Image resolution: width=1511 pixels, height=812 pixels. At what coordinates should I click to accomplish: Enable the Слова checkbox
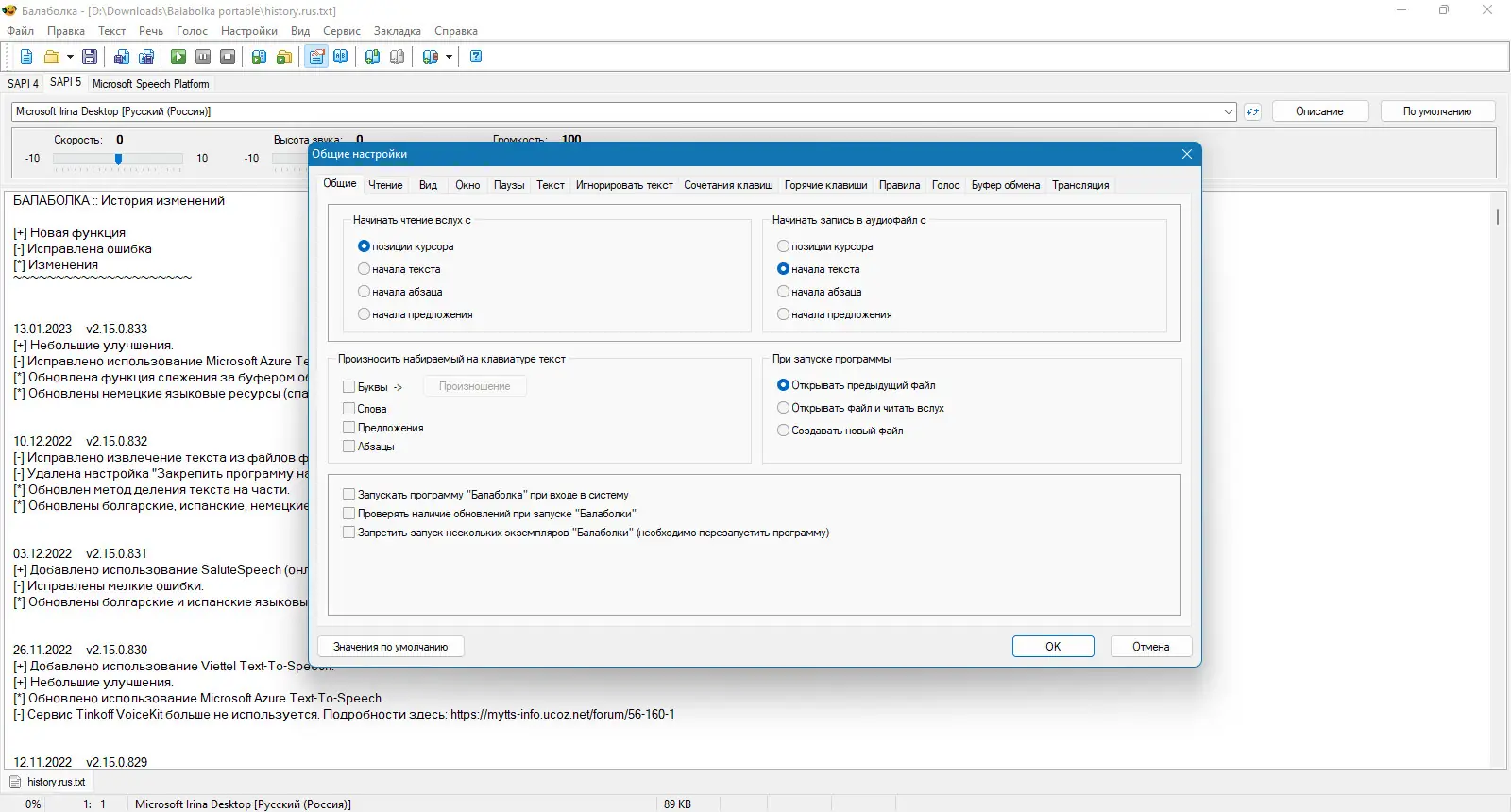[348, 409]
